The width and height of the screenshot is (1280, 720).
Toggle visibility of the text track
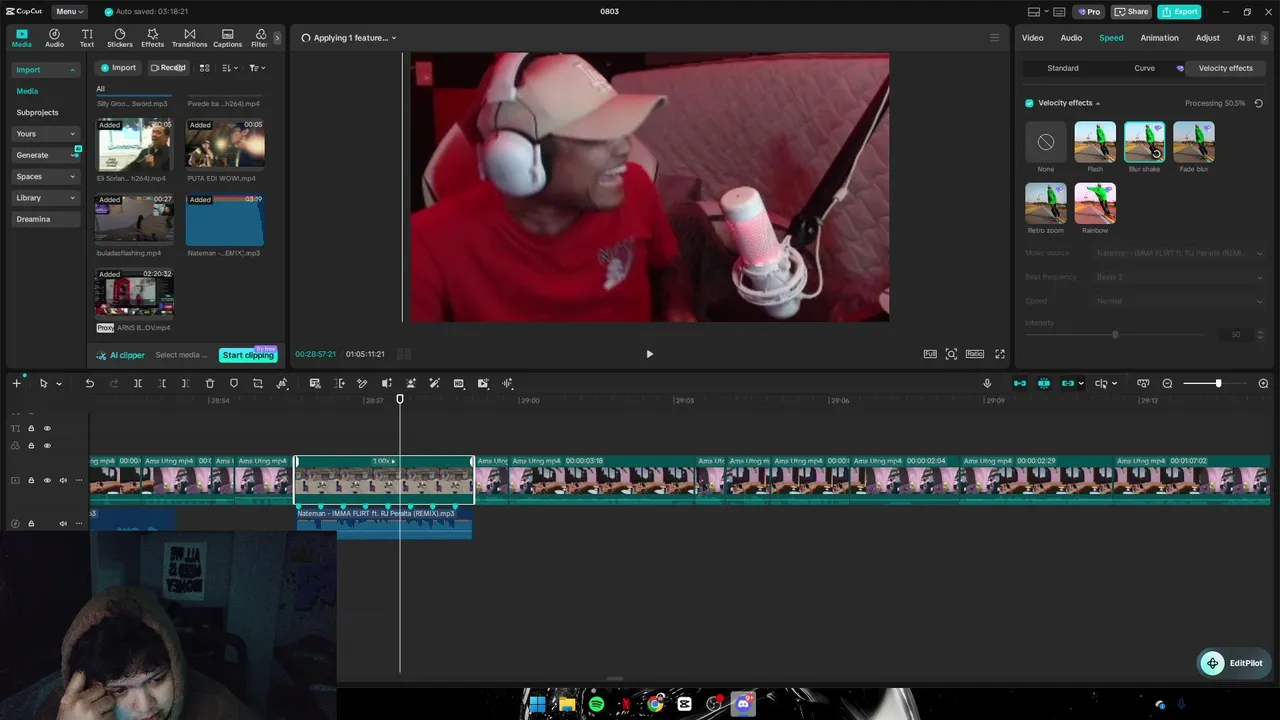point(47,428)
